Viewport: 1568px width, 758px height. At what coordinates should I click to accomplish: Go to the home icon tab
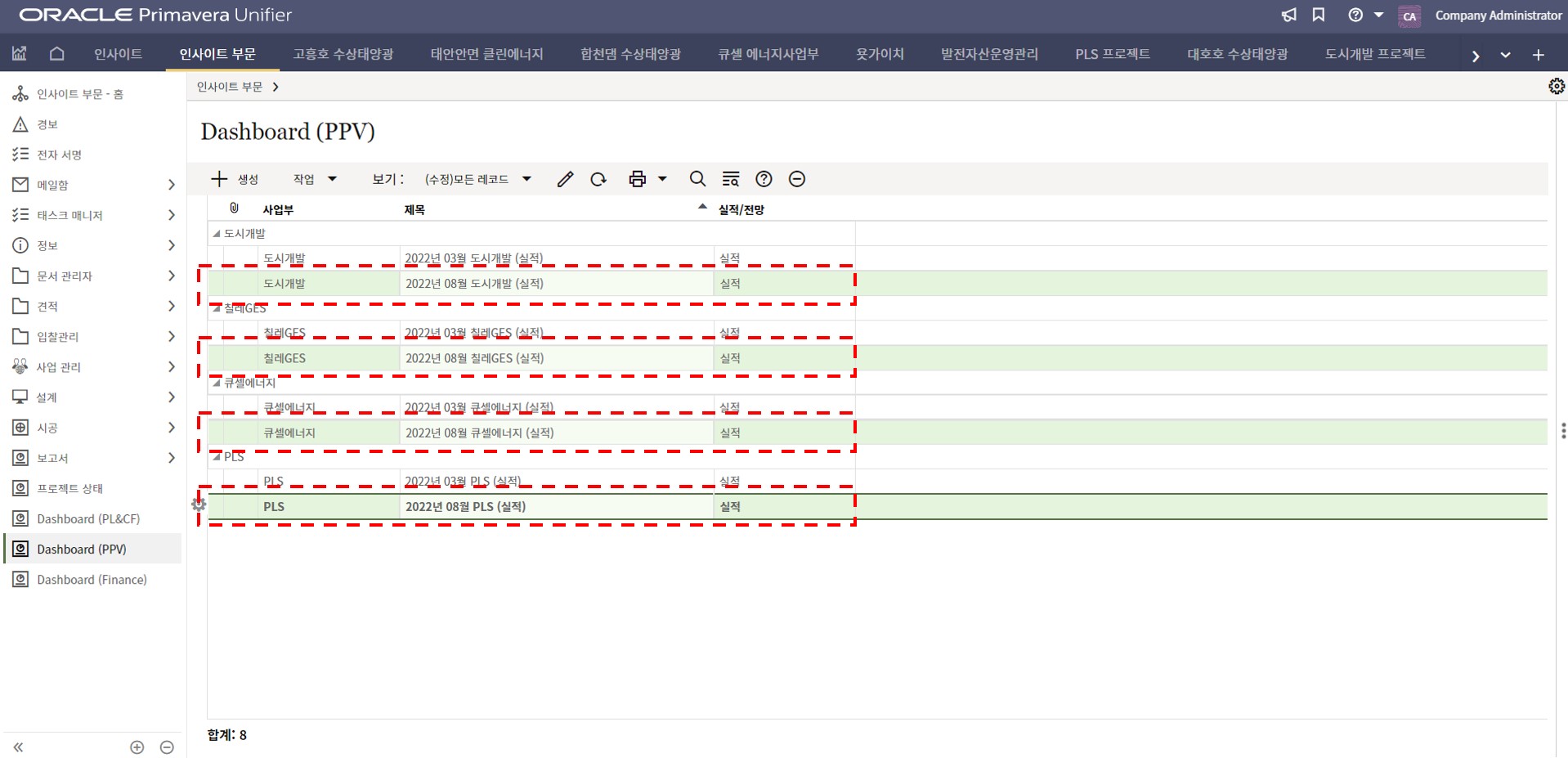tap(56, 54)
